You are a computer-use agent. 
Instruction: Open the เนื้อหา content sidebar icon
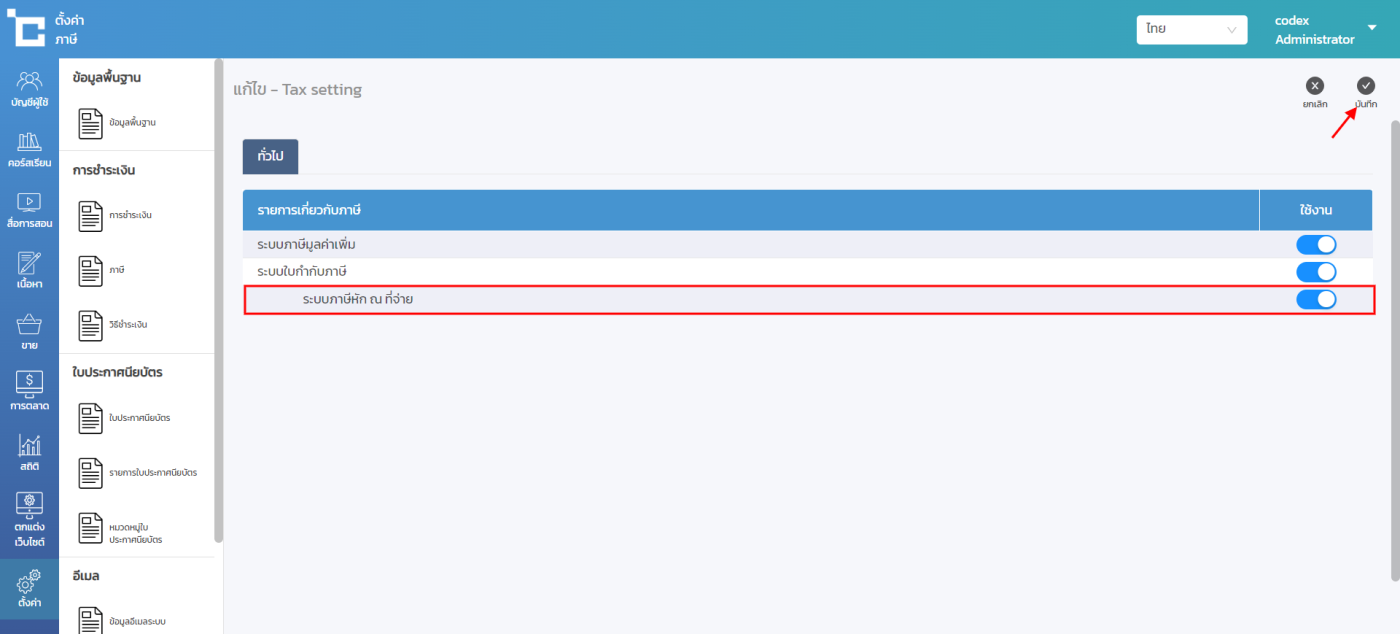click(29, 271)
